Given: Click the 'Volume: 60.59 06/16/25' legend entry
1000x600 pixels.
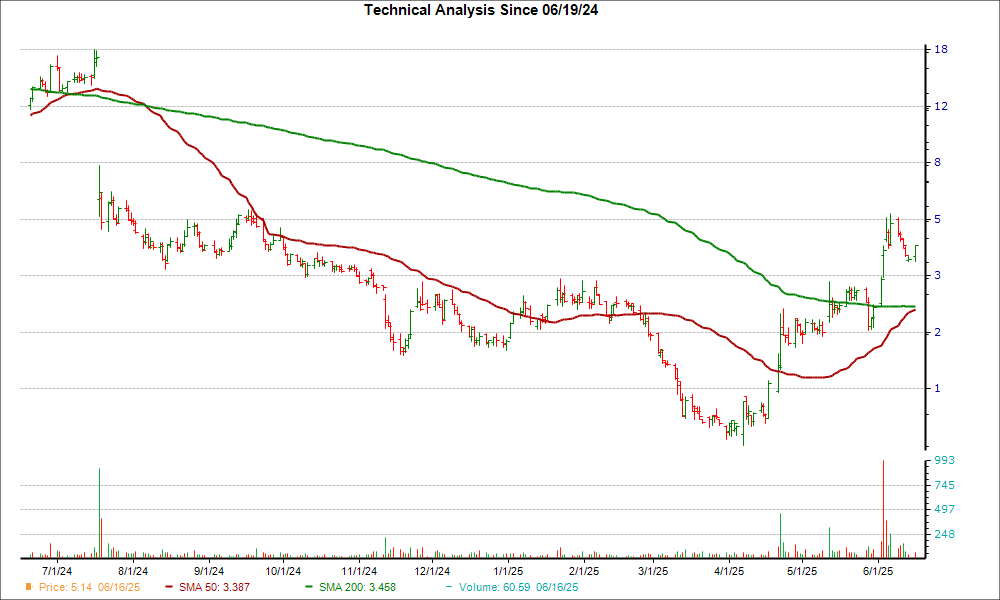Looking at the screenshot, I should coord(518,587).
